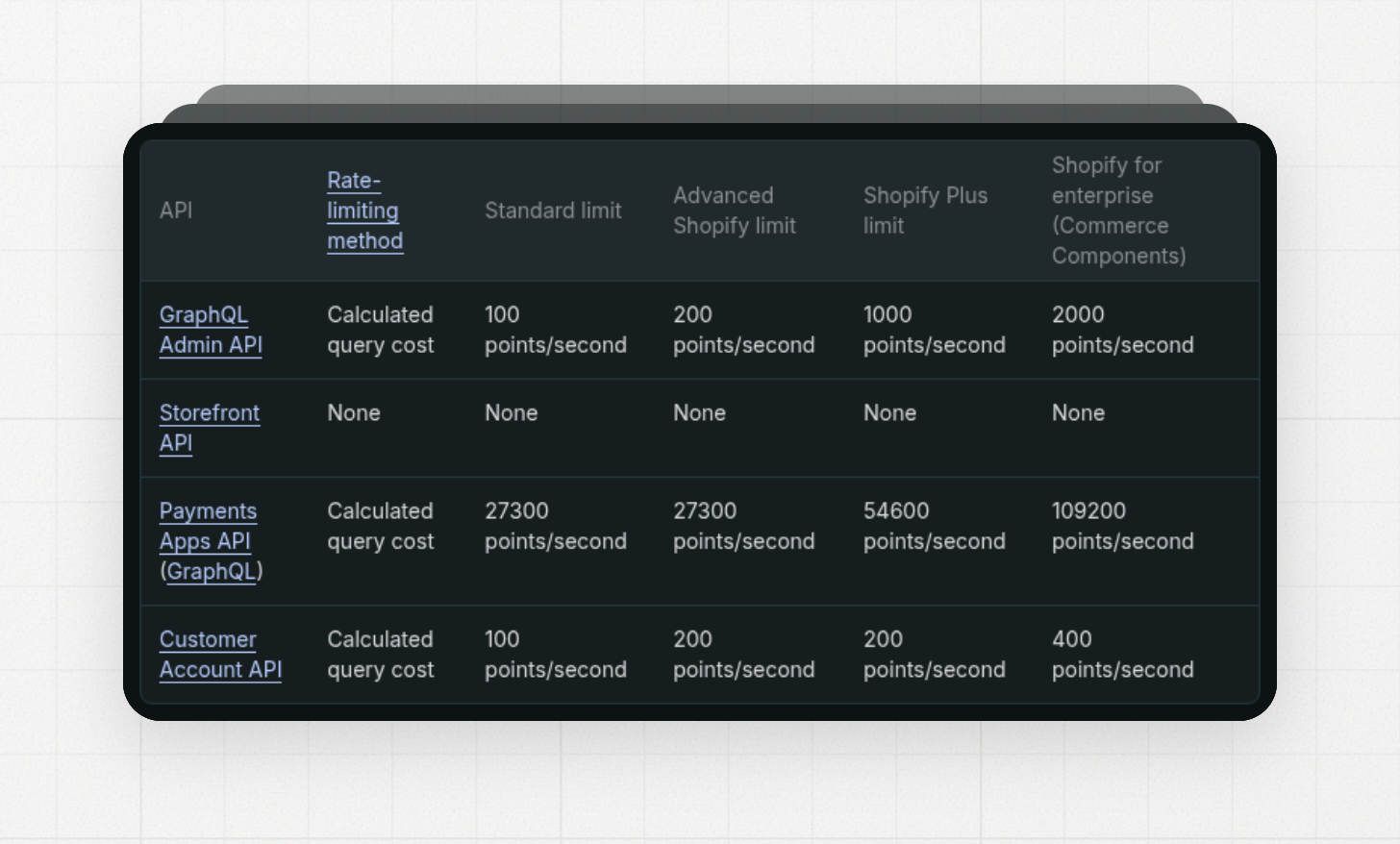Select Customer Account API's Calculated query cost cell
The image size is (1400, 844).
click(x=380, y=655)
